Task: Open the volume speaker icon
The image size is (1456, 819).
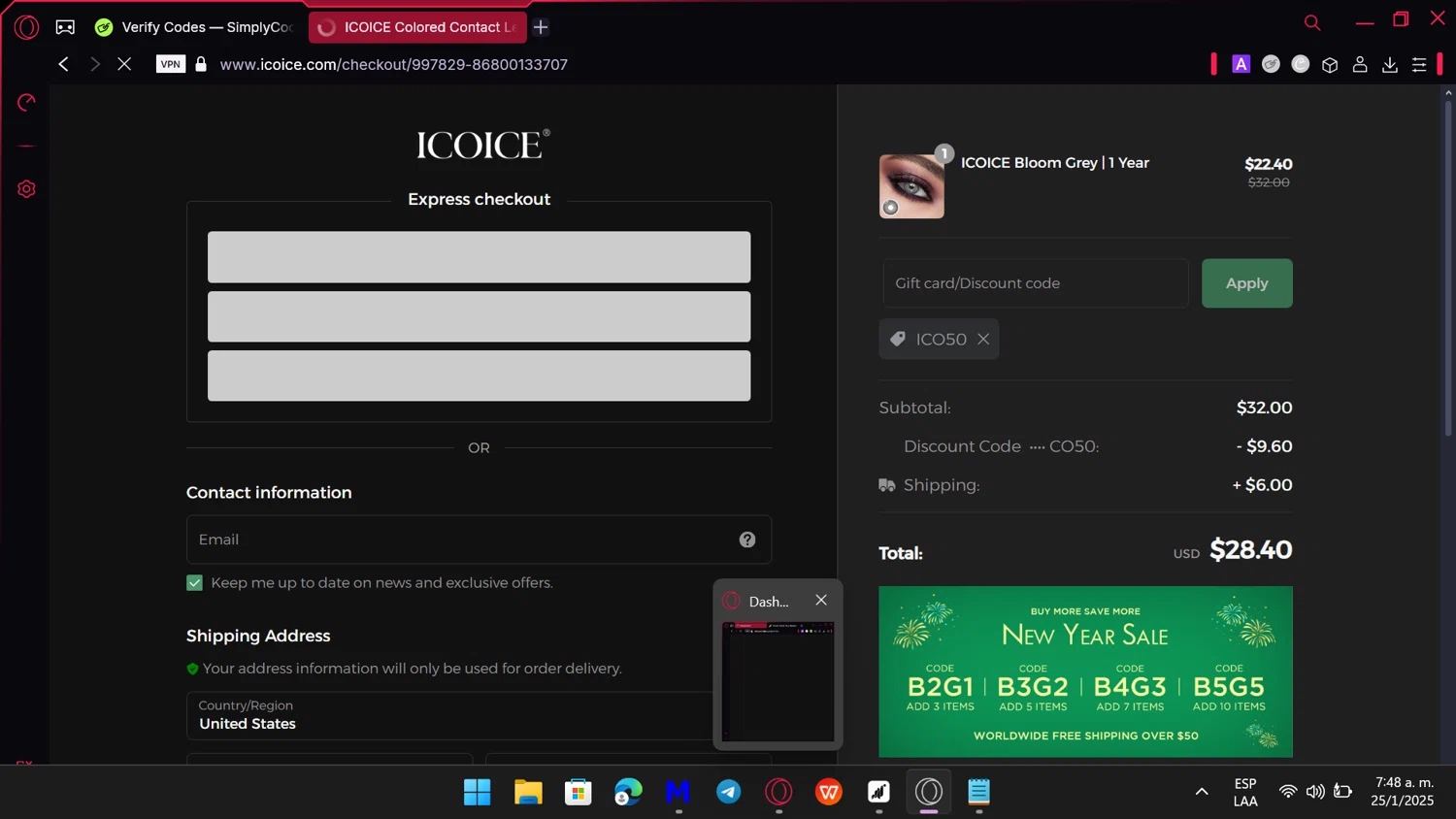Action: click(x=1315, y=792)
